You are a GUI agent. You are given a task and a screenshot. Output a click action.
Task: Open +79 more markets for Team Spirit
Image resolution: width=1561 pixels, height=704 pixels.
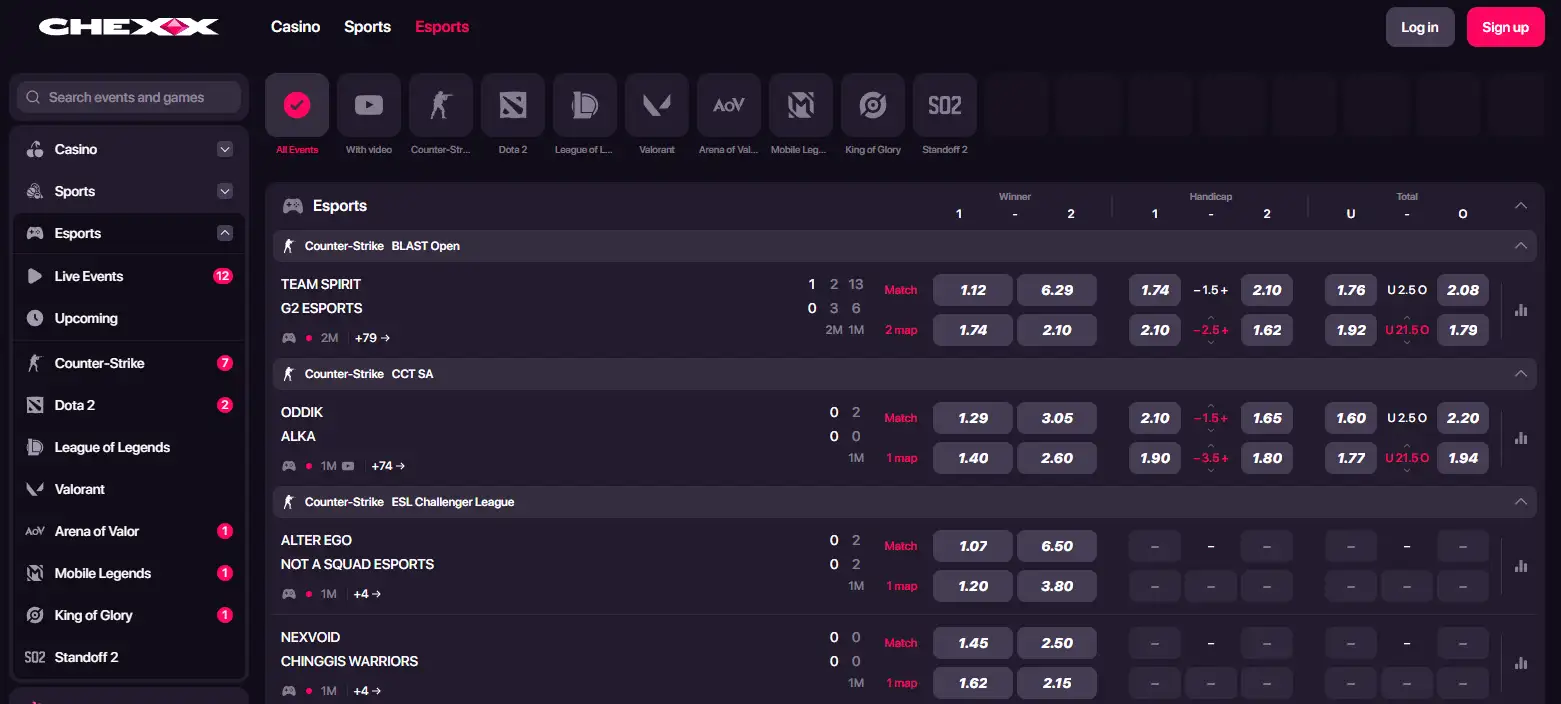[x=372, y=338]
